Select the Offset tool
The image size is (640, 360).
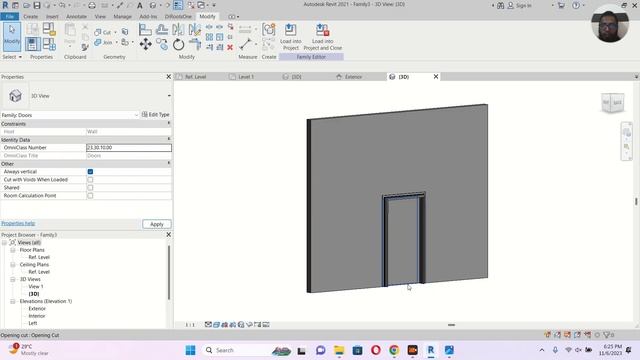pos(162,30)
